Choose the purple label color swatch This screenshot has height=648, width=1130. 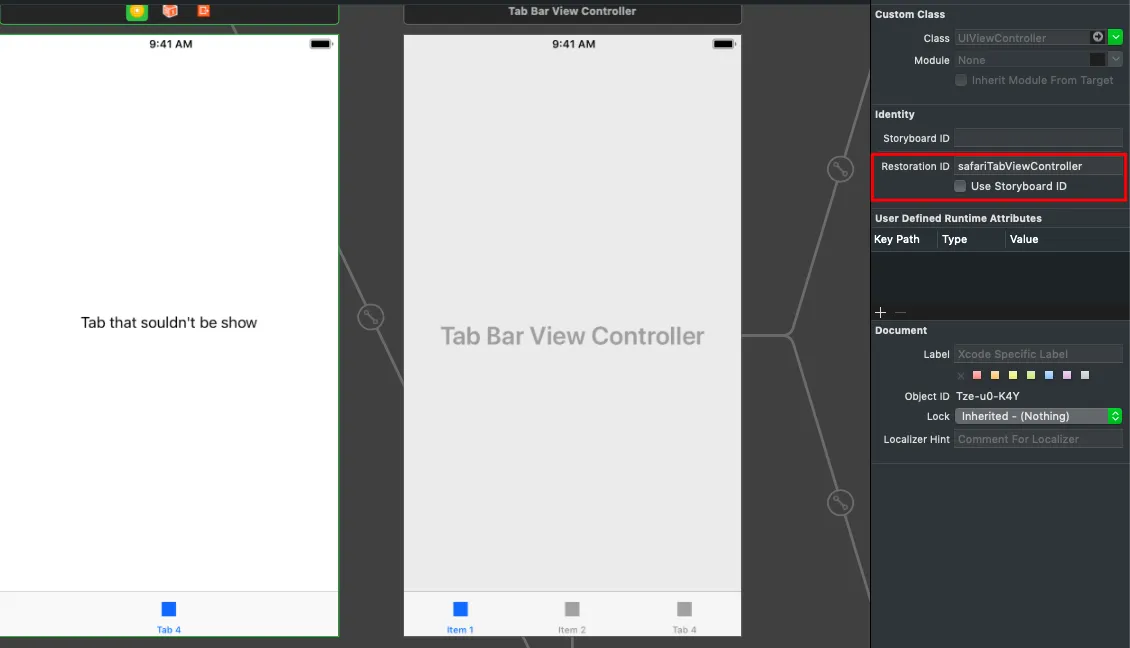tap(1067, 375)
